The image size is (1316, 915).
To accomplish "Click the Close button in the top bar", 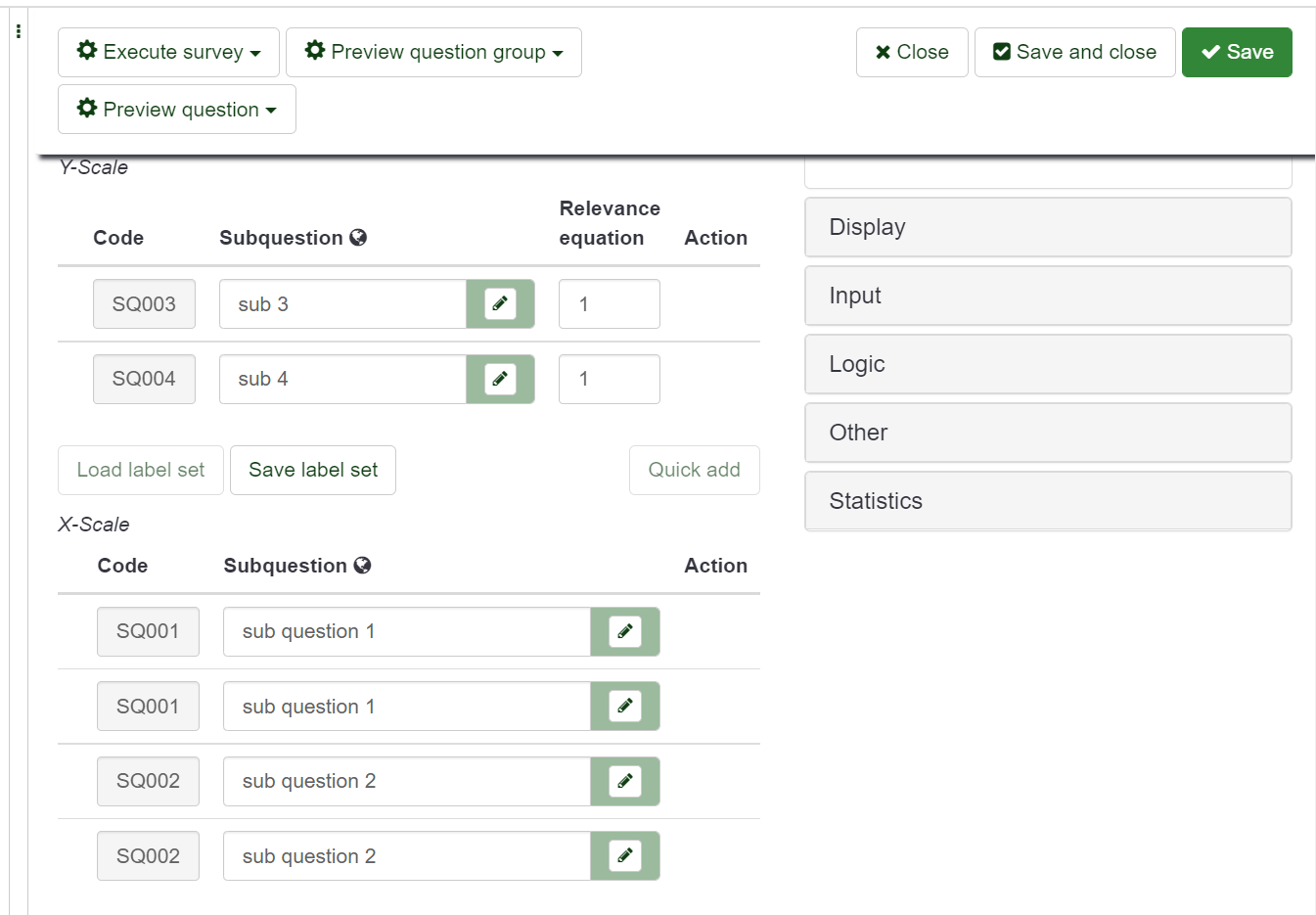I will point(912,52).
